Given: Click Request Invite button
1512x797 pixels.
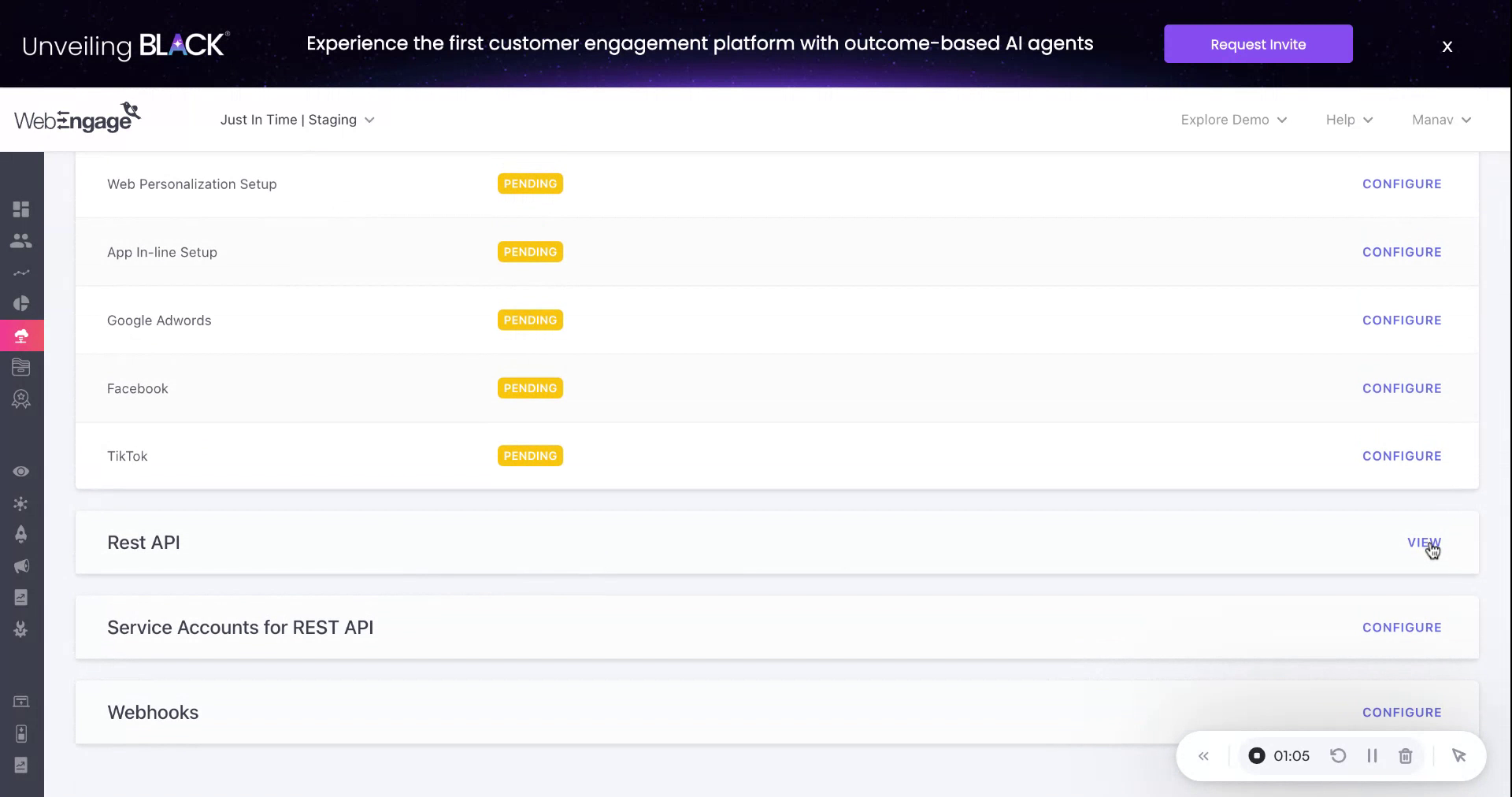Looking at the screenshot, I should tap(1258, 44).
